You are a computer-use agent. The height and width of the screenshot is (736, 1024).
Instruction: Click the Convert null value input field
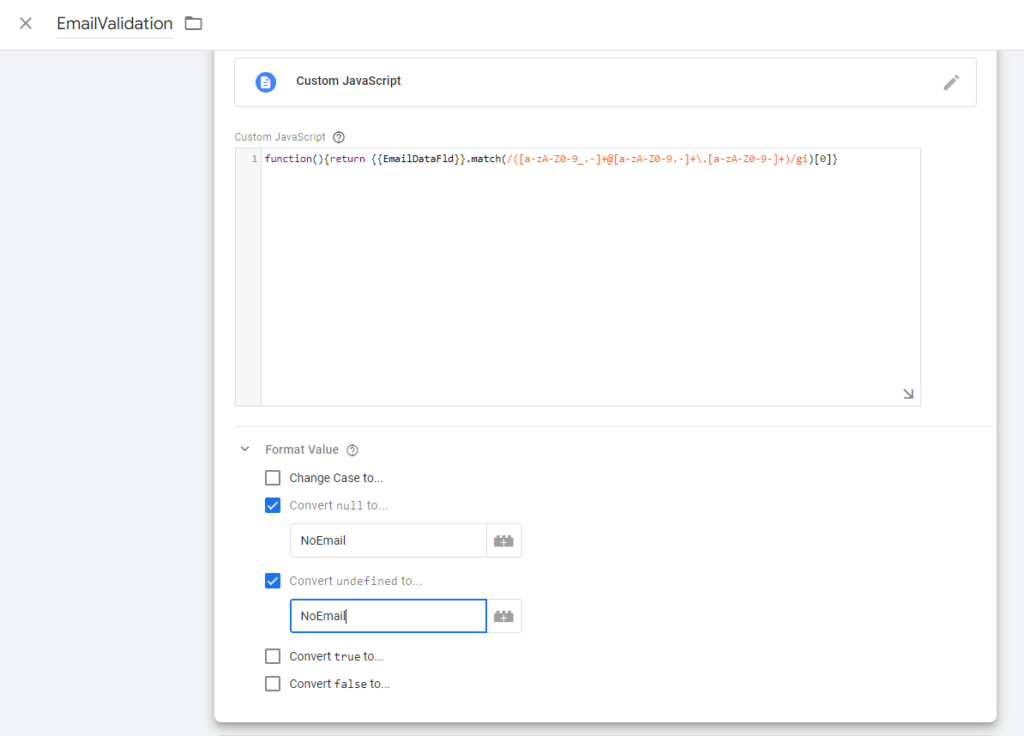[389, 540]
